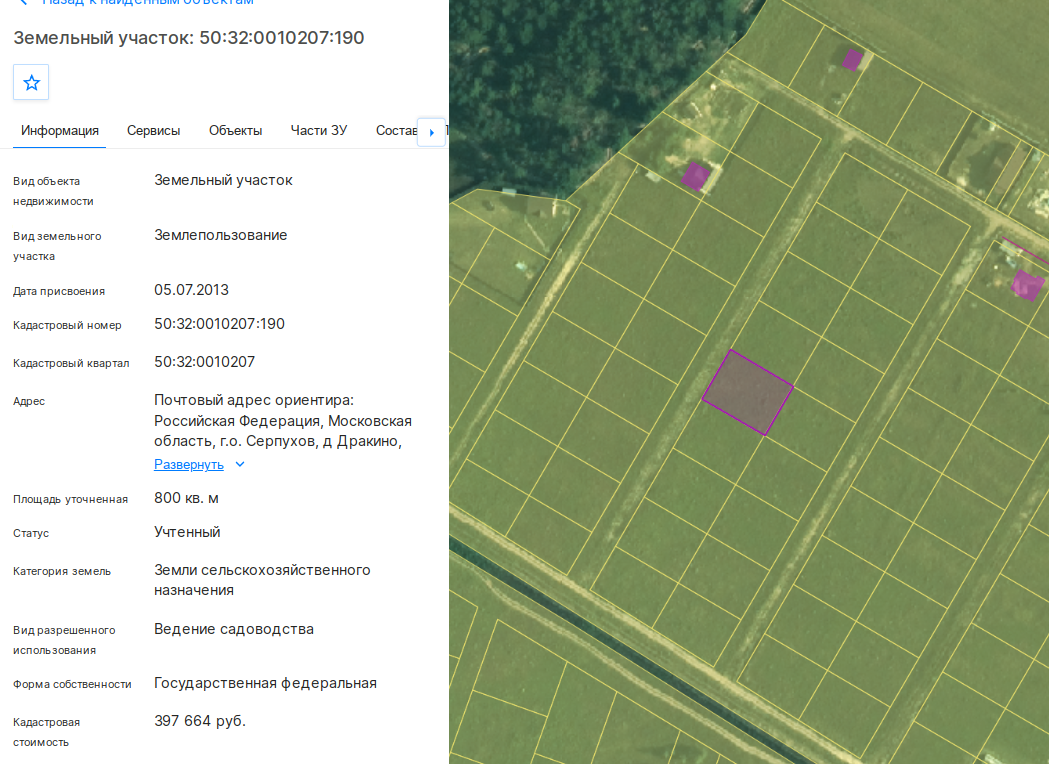
Task: Select cadastral cost 397 664 руб.
Action: (x=200, y=721)
